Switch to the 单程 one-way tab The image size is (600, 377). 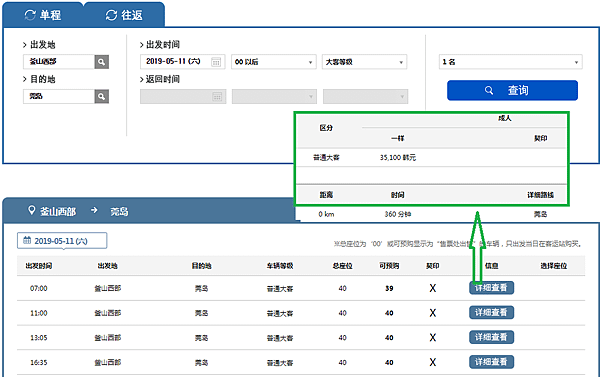pos(42,15)
